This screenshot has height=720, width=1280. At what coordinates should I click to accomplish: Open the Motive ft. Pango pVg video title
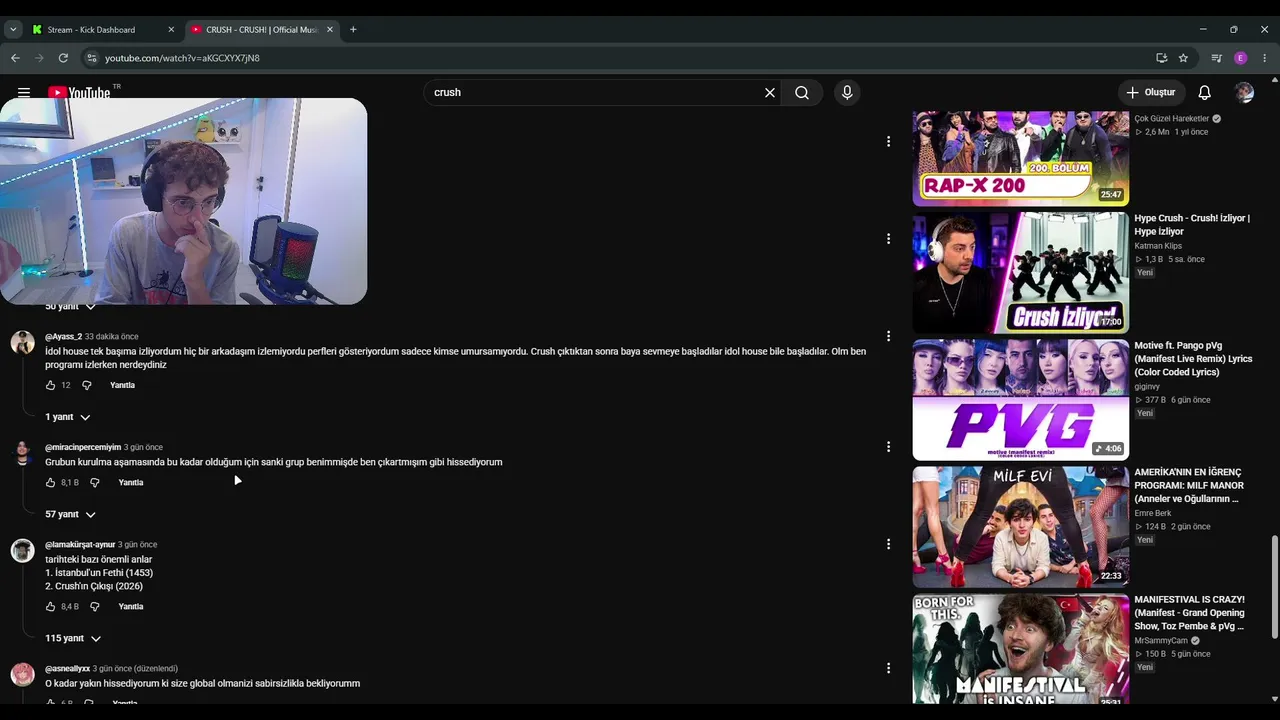click(1193, 359)
